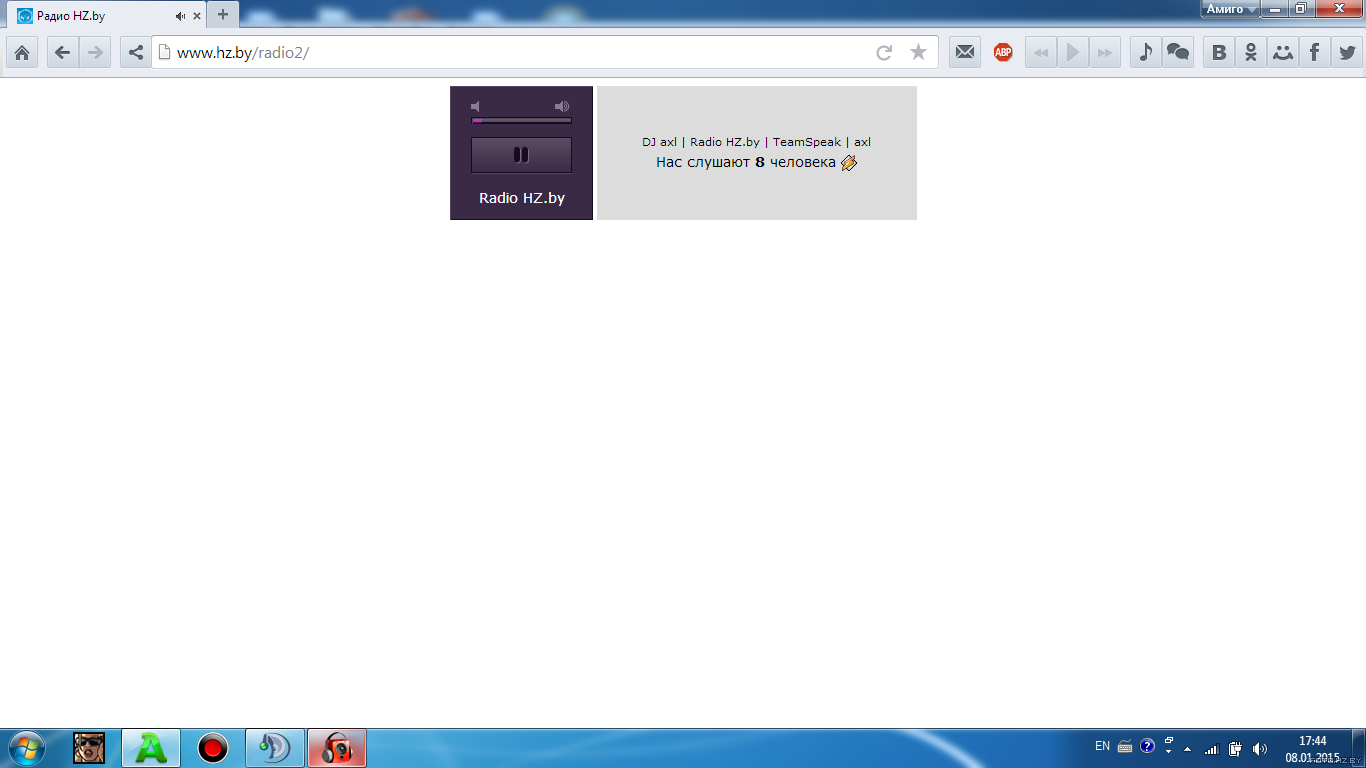Open the sunglasses-face game icon in taskbar
Screen dimensions: 1366x768
[x=89, y=748]
